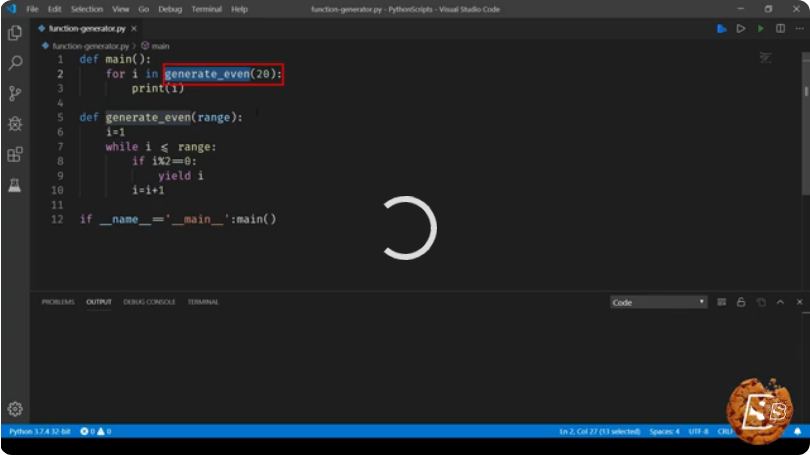Open the Source Control view icon
The width and height of the screenshot is (810, 455).
pyautogui.click(x=15, y=93)
